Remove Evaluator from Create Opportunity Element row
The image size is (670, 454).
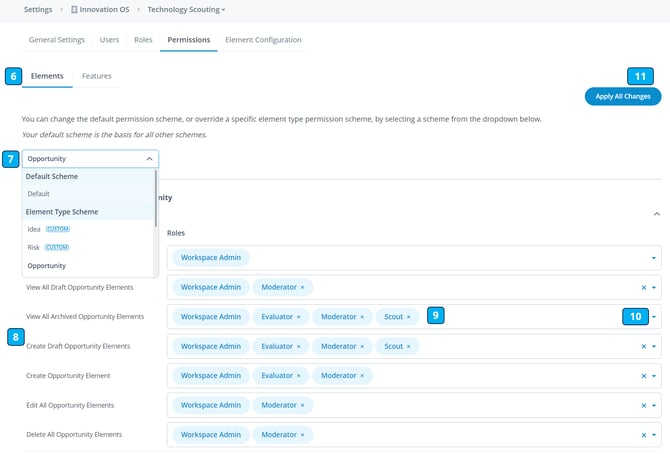click(298, 376)
